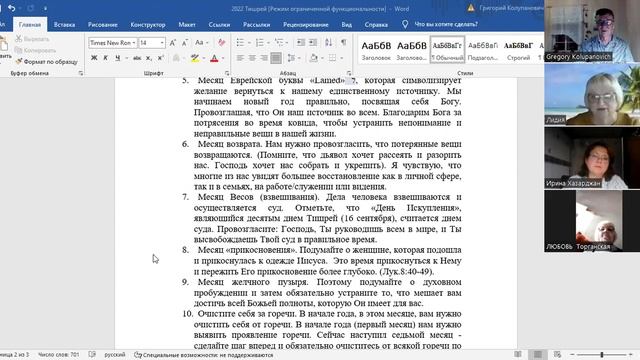
Task: Click the zoom slider handle in status bar
Action: [x=602, y=355]
